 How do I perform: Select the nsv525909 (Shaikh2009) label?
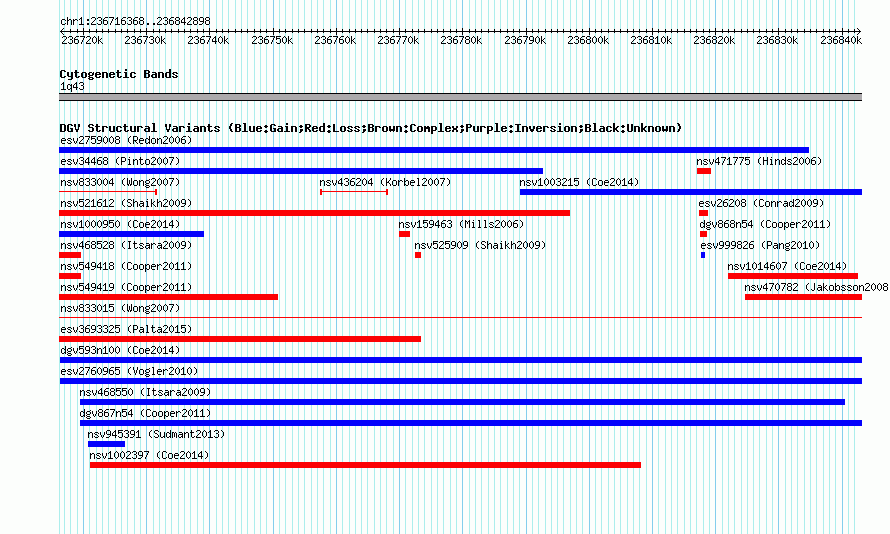(480, 245)
